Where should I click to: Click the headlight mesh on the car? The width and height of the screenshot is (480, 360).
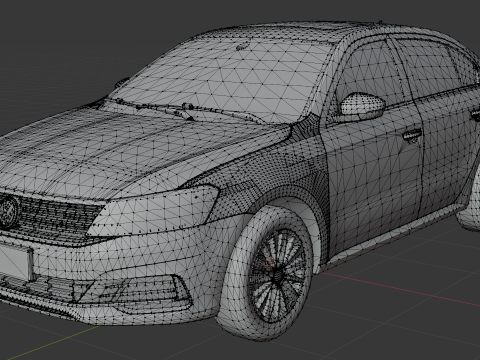coord(153,212)
